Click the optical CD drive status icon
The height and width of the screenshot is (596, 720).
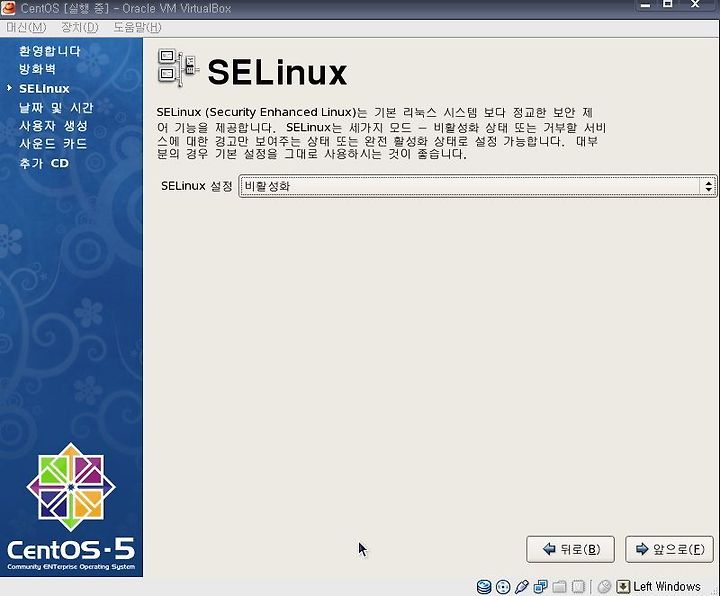click(503, 586)
